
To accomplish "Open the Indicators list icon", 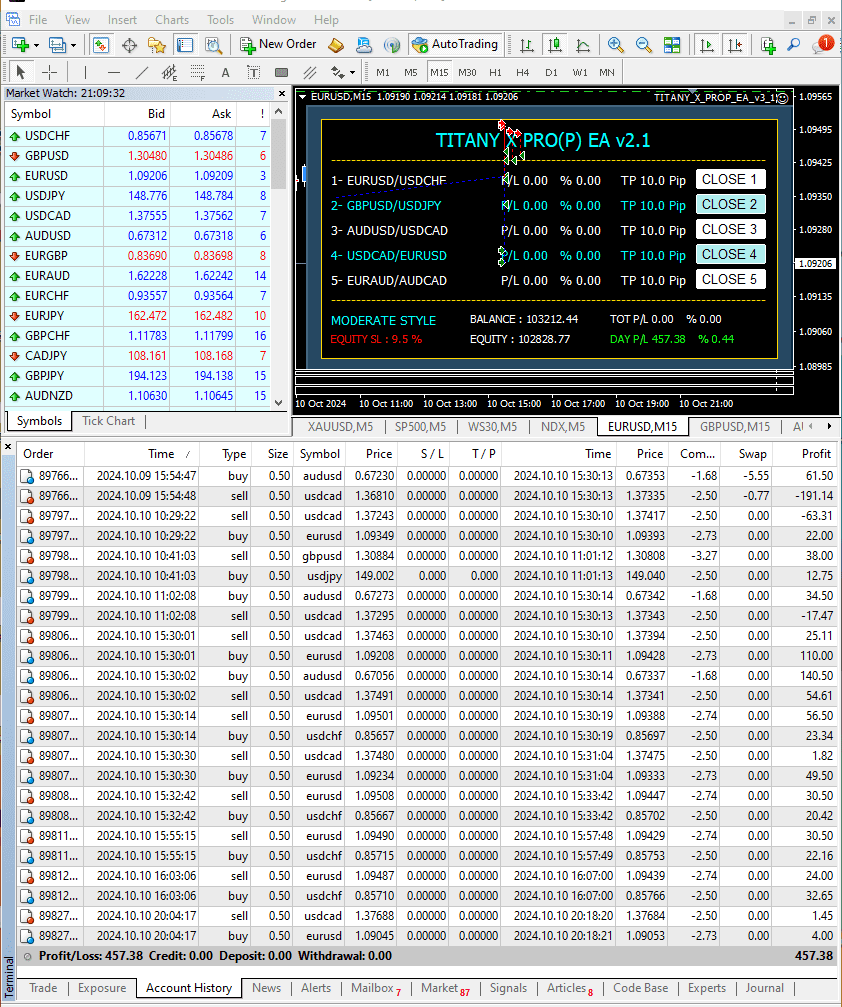I will (x=767, y=45).
